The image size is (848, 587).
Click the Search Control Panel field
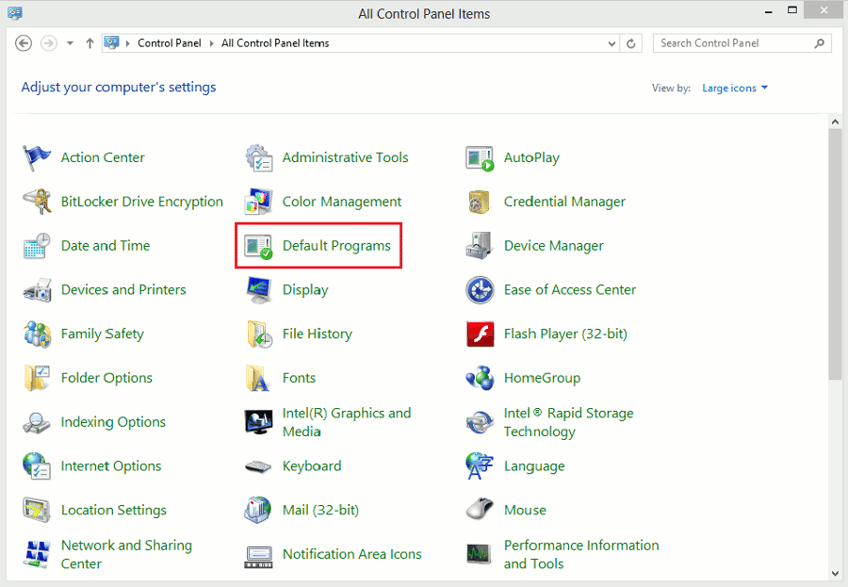tap(742, 43)
